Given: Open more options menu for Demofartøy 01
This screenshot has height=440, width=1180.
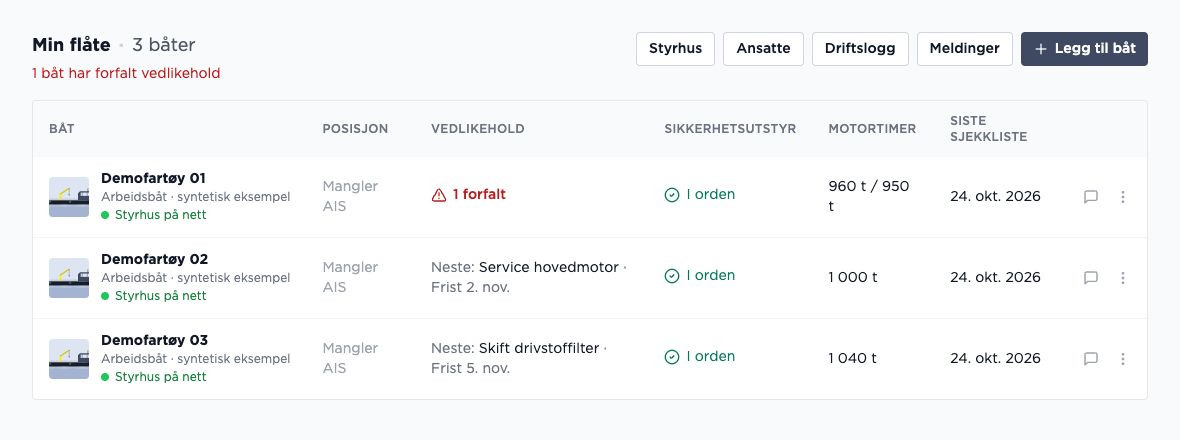Looking at the screenshot, I should pyautogui.click(x=1123, y=197).
